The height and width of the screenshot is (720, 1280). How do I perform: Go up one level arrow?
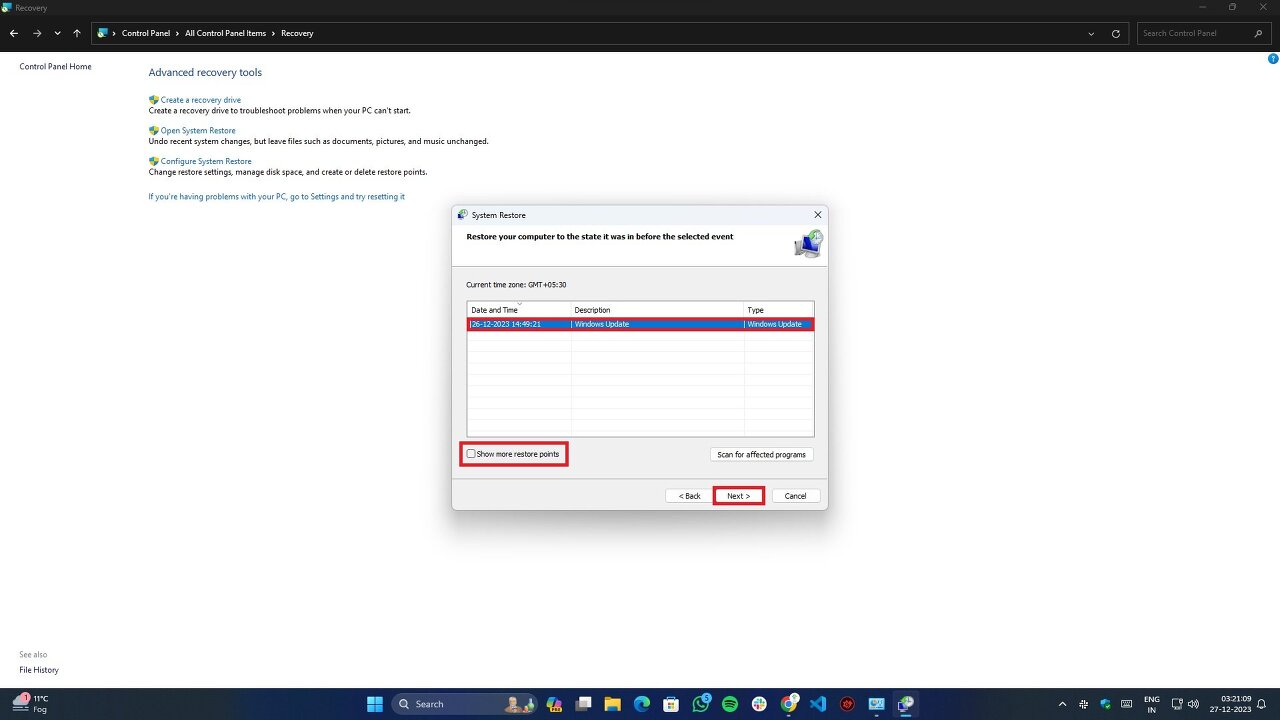[77, 33]
